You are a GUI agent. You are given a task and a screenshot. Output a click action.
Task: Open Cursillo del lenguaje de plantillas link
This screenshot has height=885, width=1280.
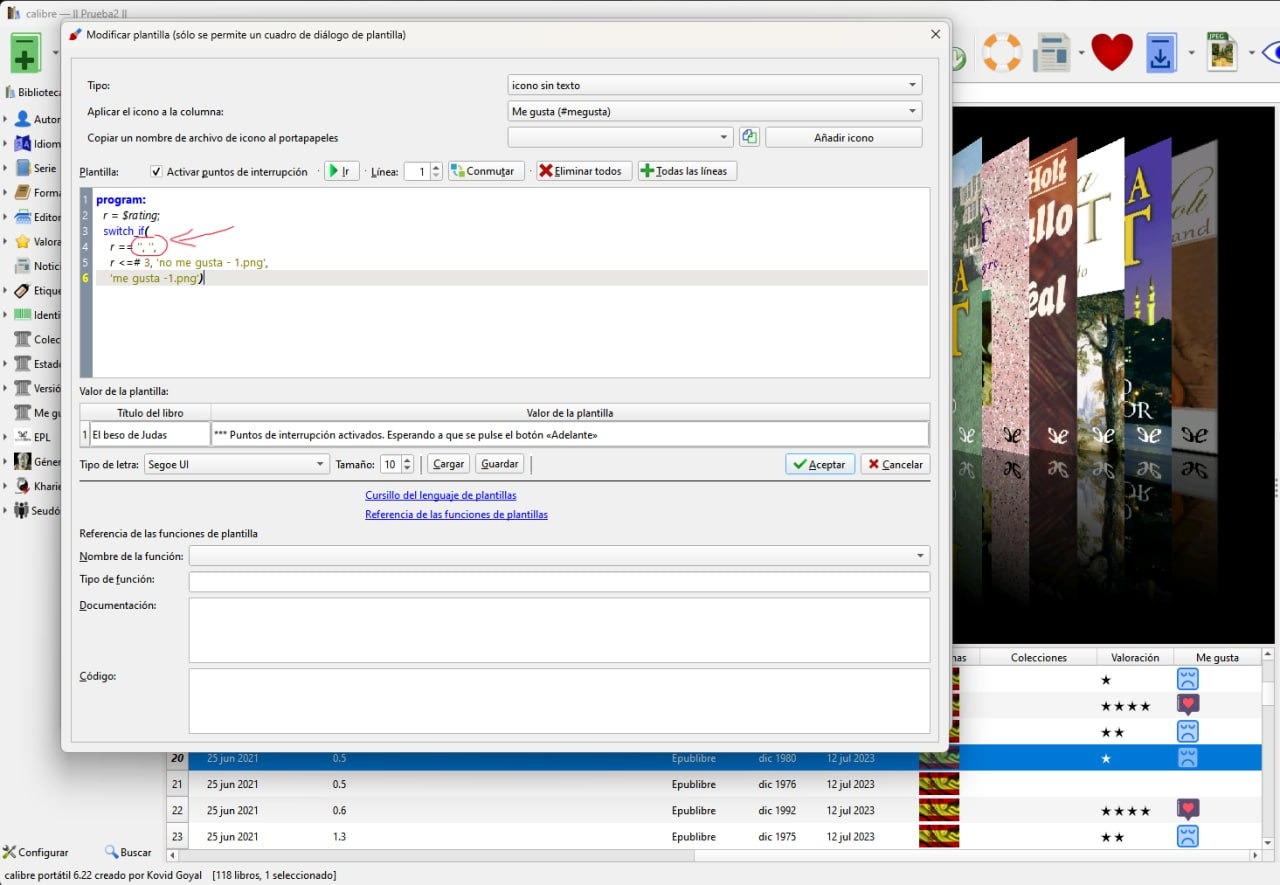click(440, 495)
